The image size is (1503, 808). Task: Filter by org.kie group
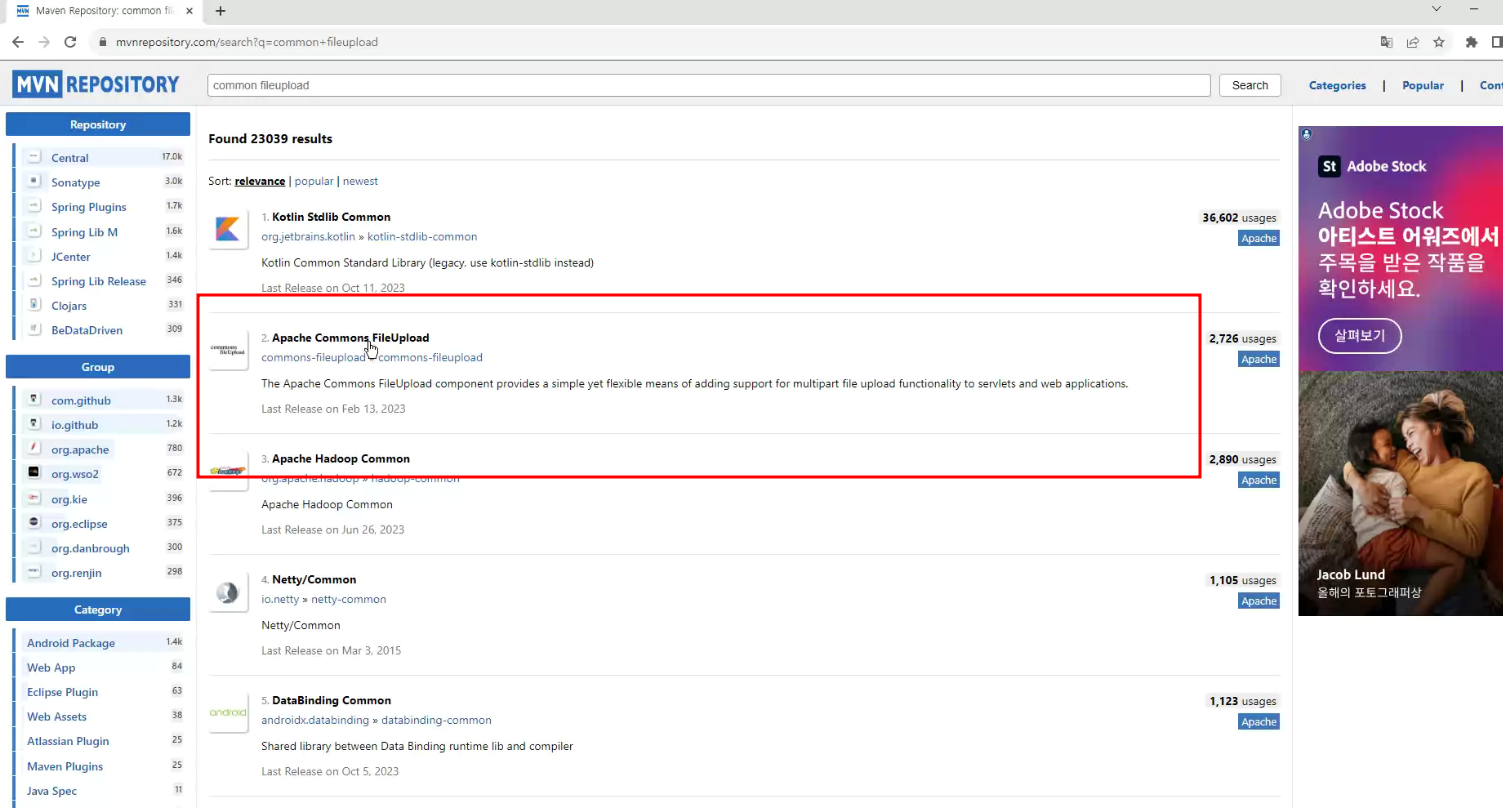click(69, 499)
